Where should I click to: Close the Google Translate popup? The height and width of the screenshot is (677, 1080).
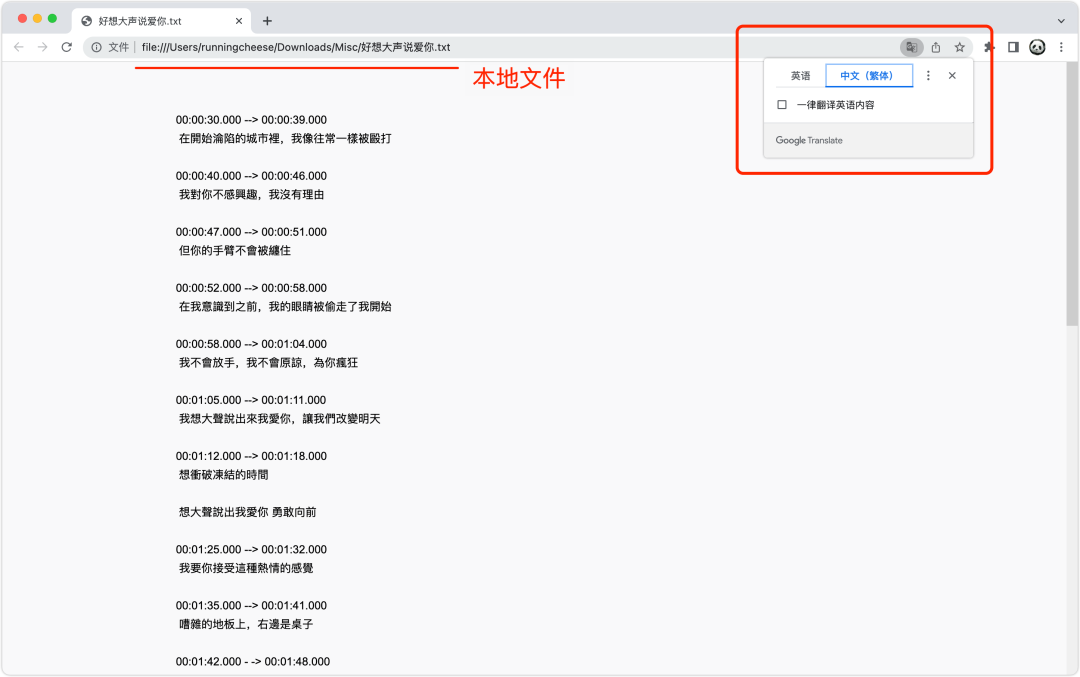[952, 76]
